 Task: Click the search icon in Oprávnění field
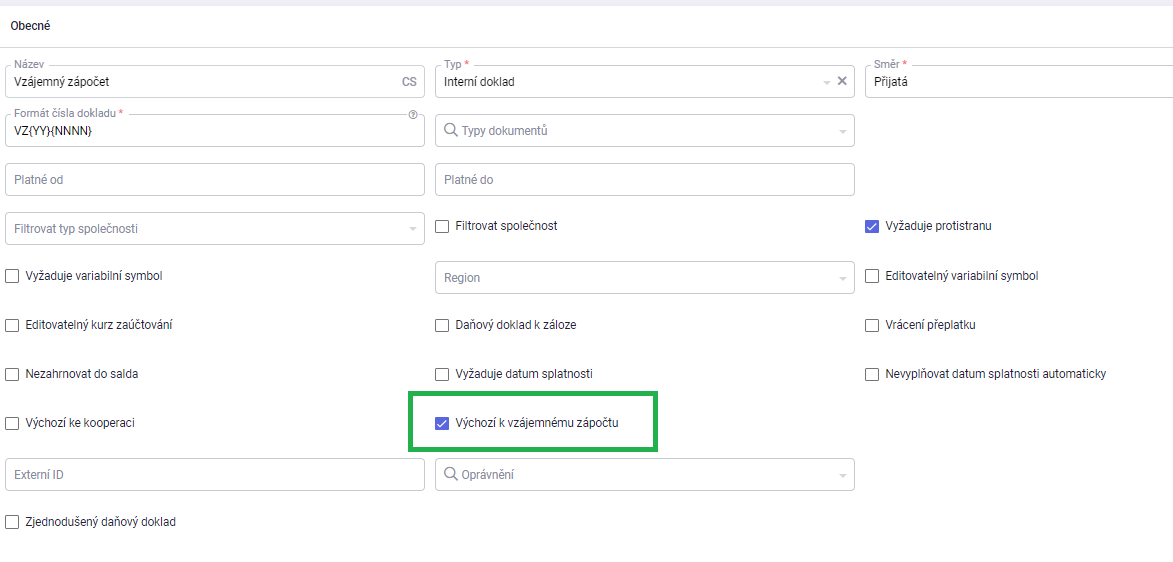pyautogui.click(x=450, y=475)
